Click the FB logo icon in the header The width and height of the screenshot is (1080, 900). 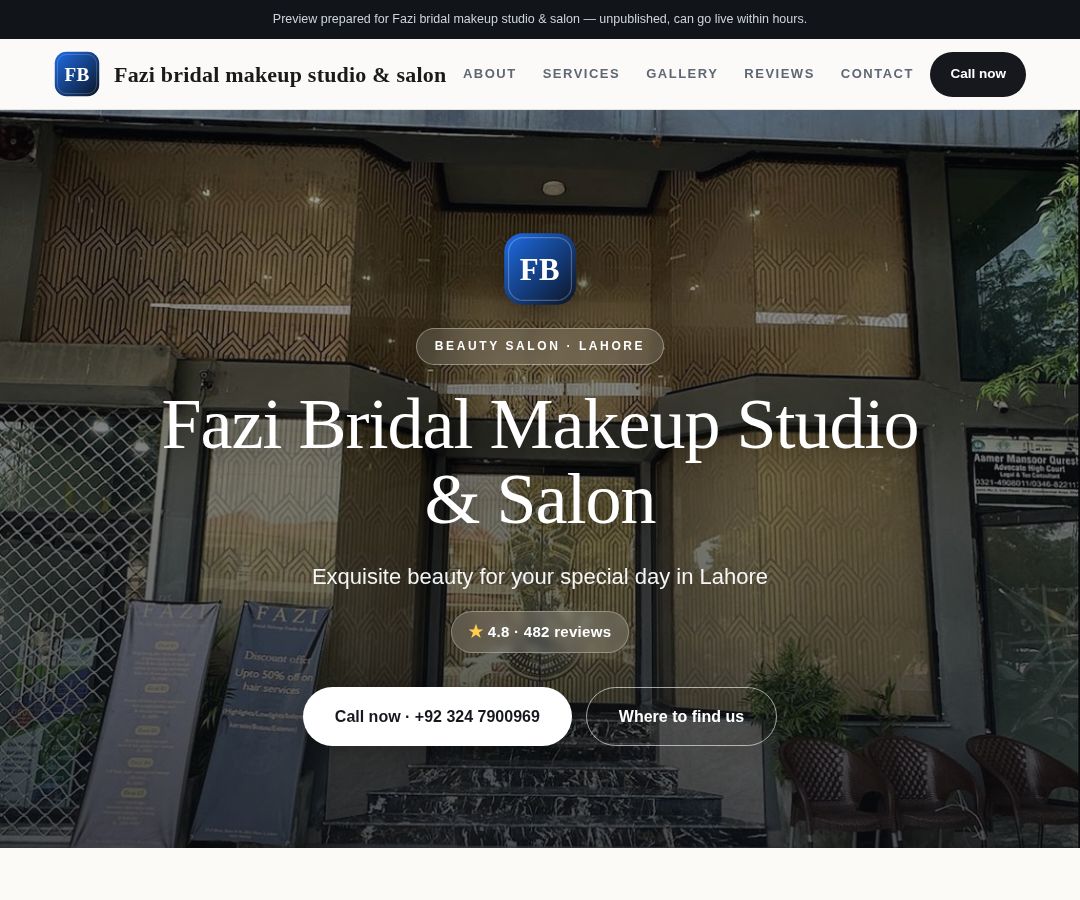pos(76,74)
